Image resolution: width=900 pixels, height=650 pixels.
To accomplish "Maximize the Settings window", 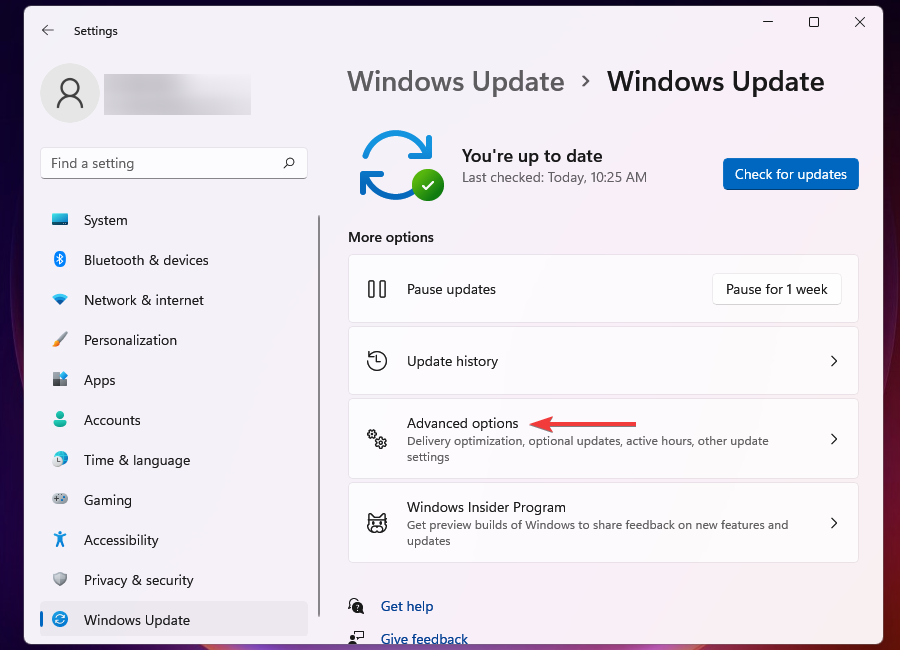I will (813, 22).
